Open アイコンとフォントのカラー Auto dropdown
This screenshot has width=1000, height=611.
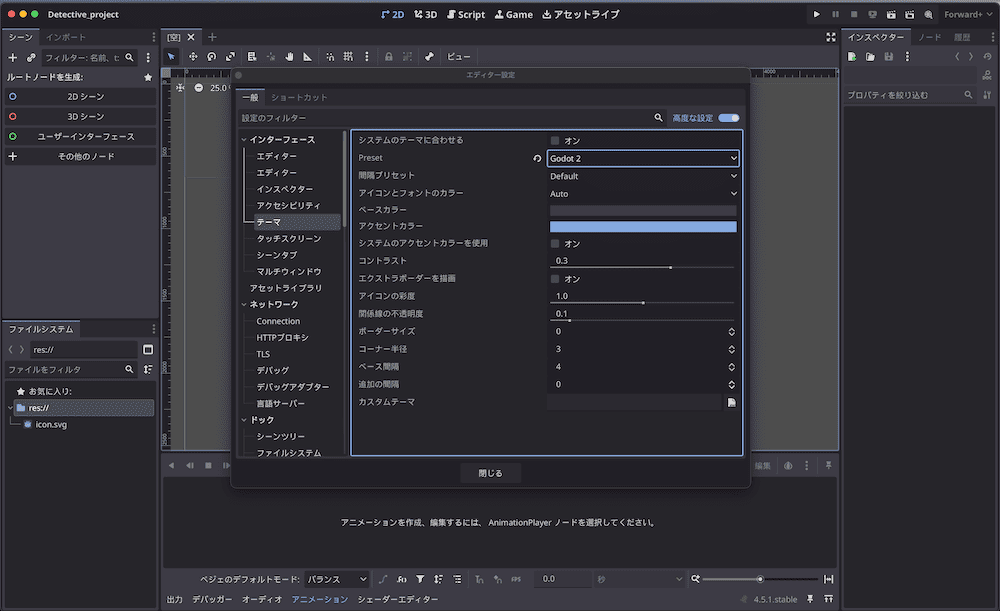tap(641, 193)
